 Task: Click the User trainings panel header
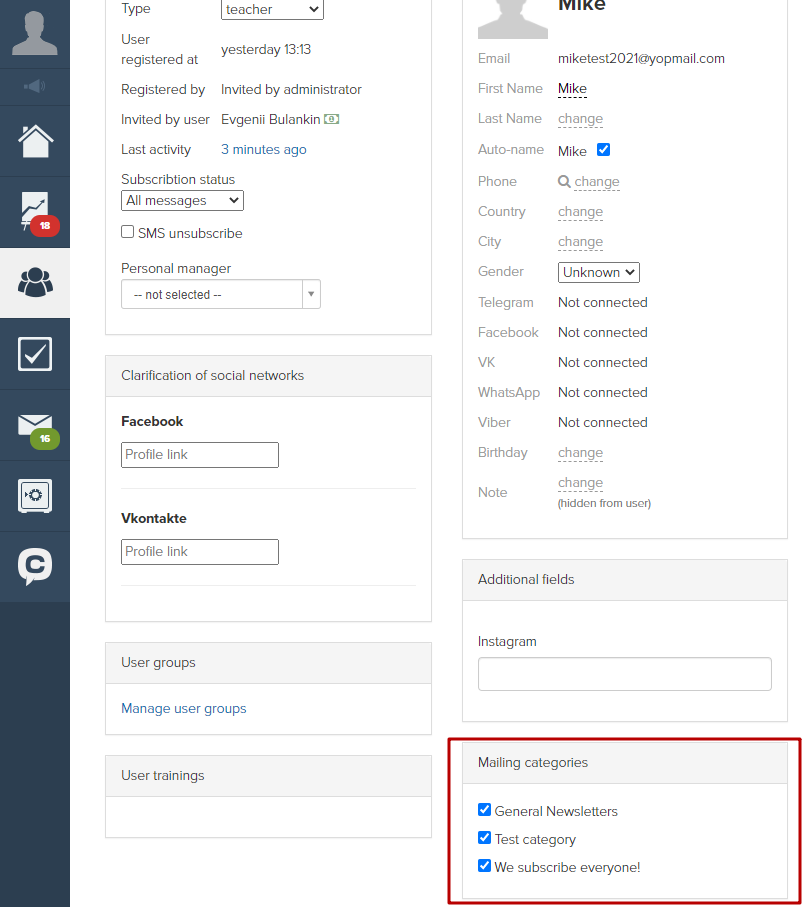coord(268,776)
